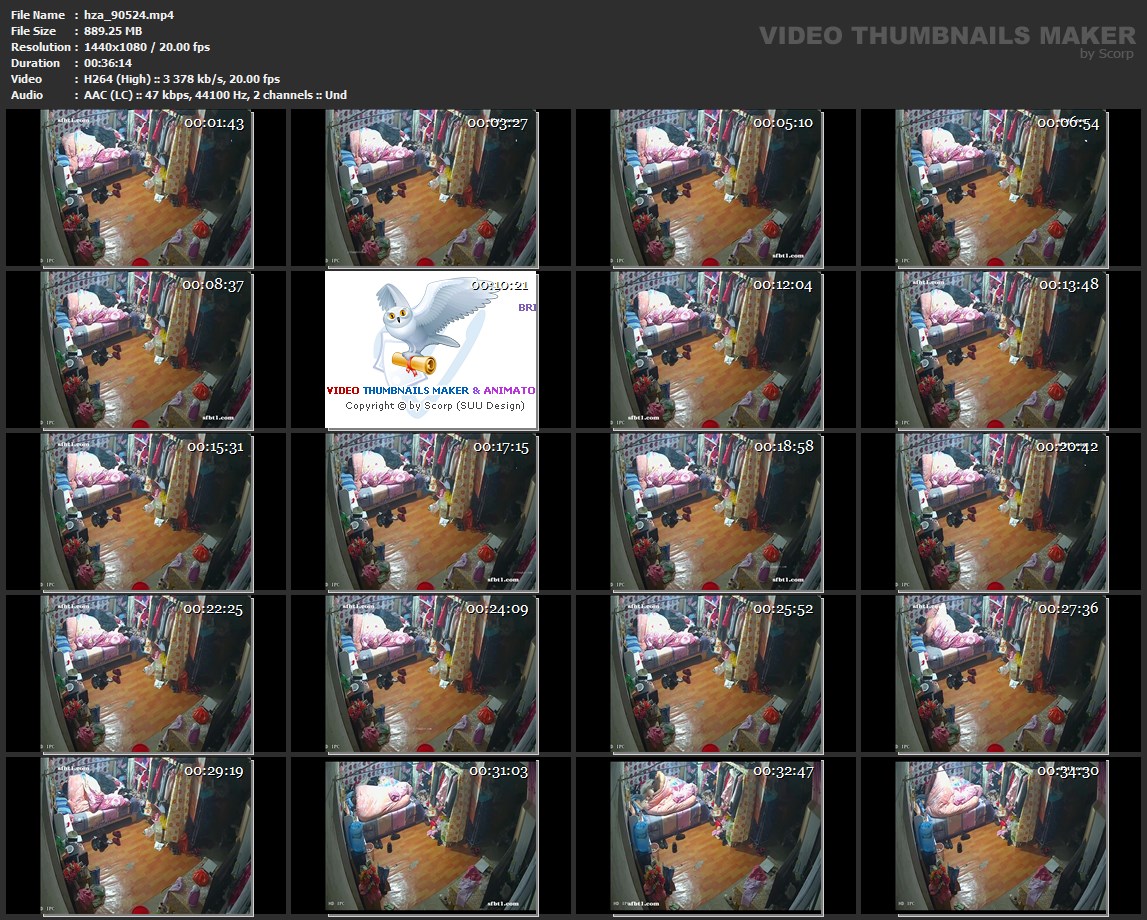Select the frame at 00:31:03

pyautogui.click(x=431, y=836)
